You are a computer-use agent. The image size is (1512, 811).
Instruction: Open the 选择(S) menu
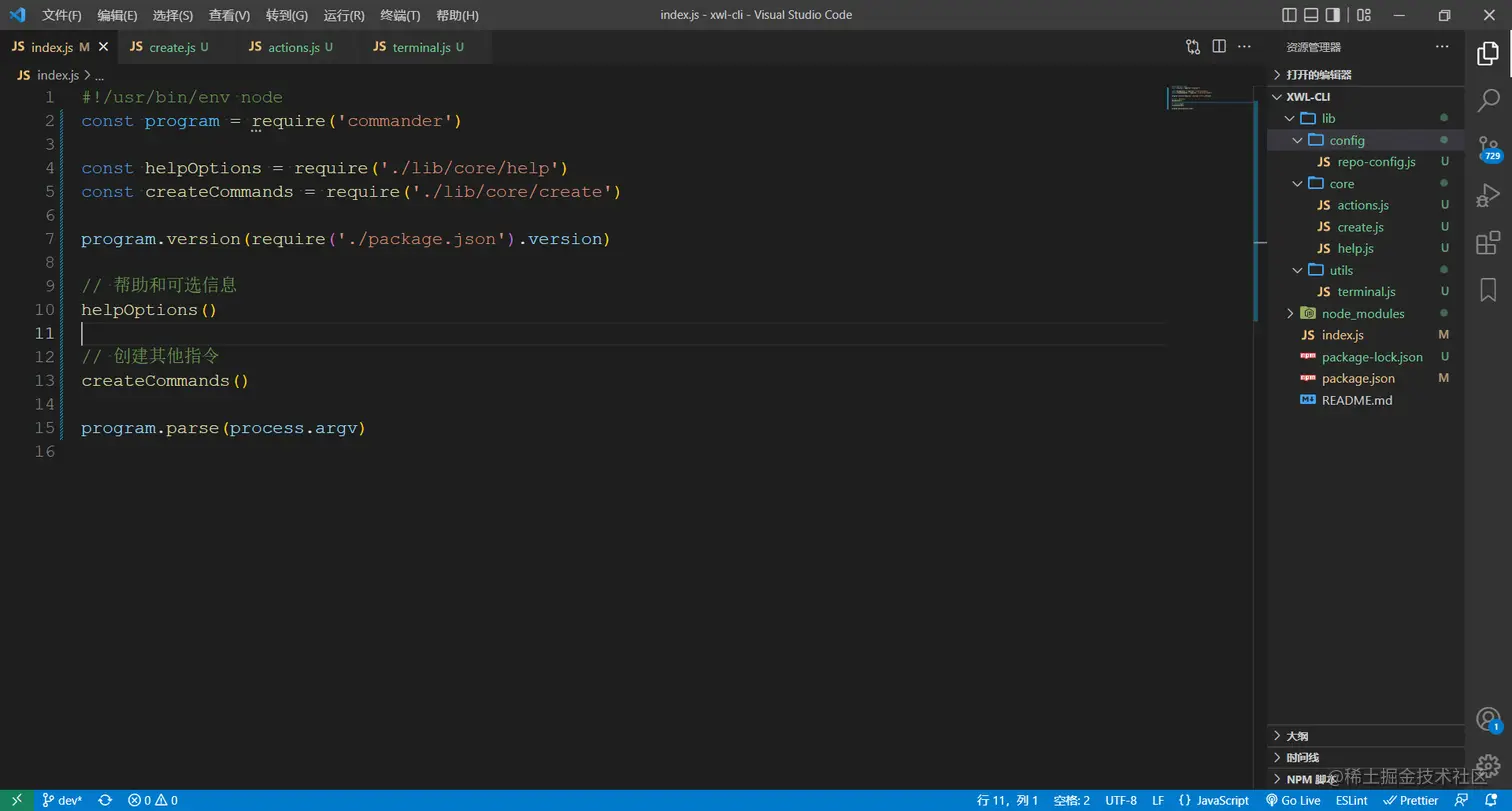tap(173, 15)
